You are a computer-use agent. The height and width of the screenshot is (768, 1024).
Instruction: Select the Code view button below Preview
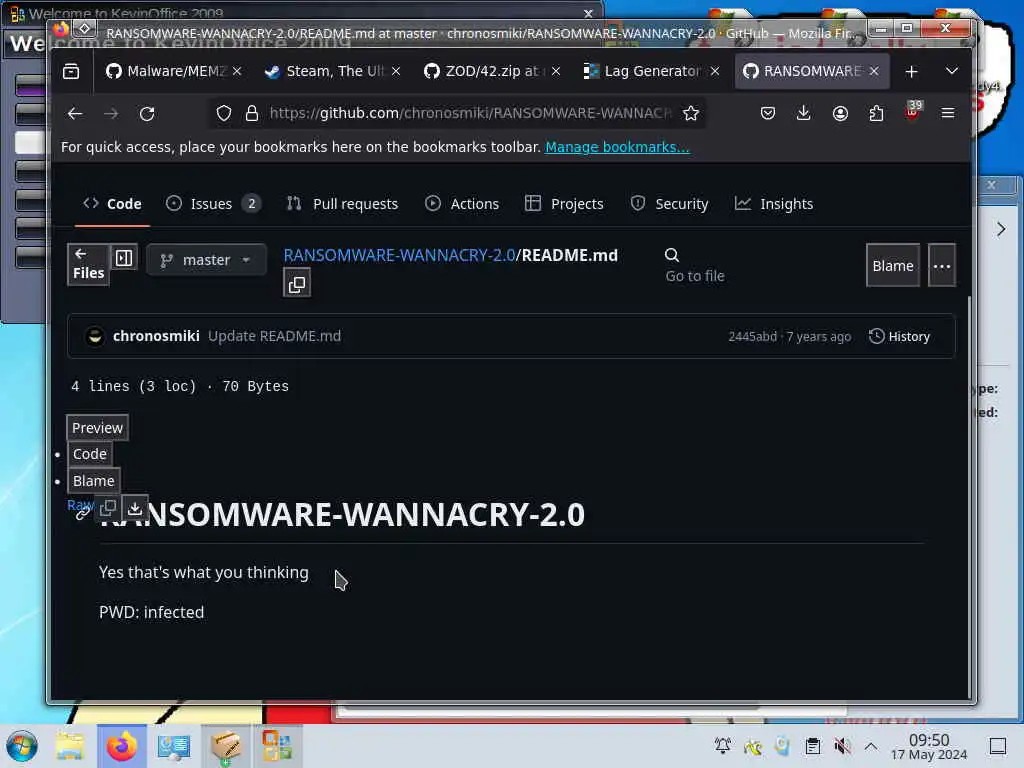coord(89,454)
